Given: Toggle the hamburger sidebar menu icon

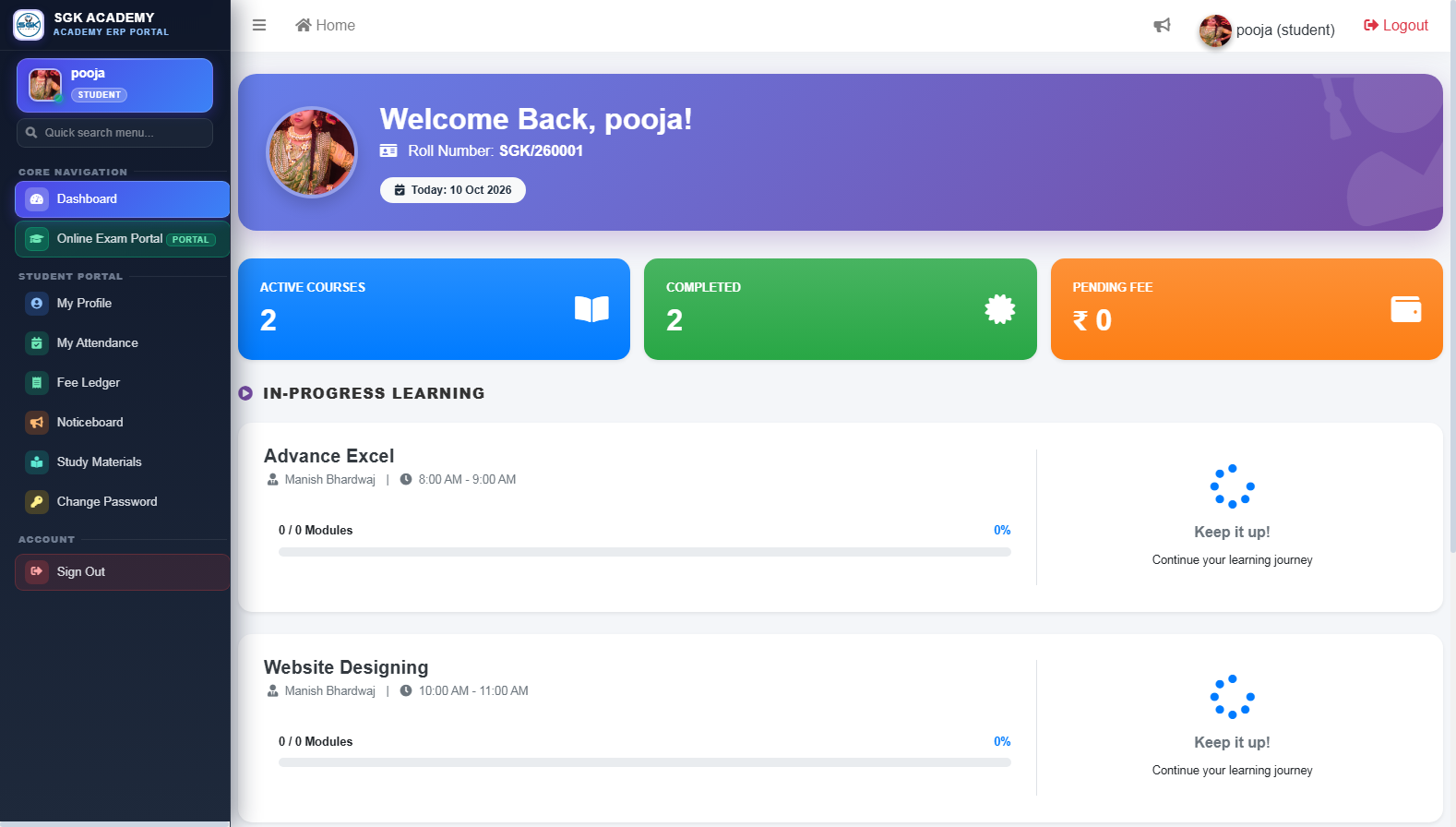Looking at the screenshot, I should 259,25.
